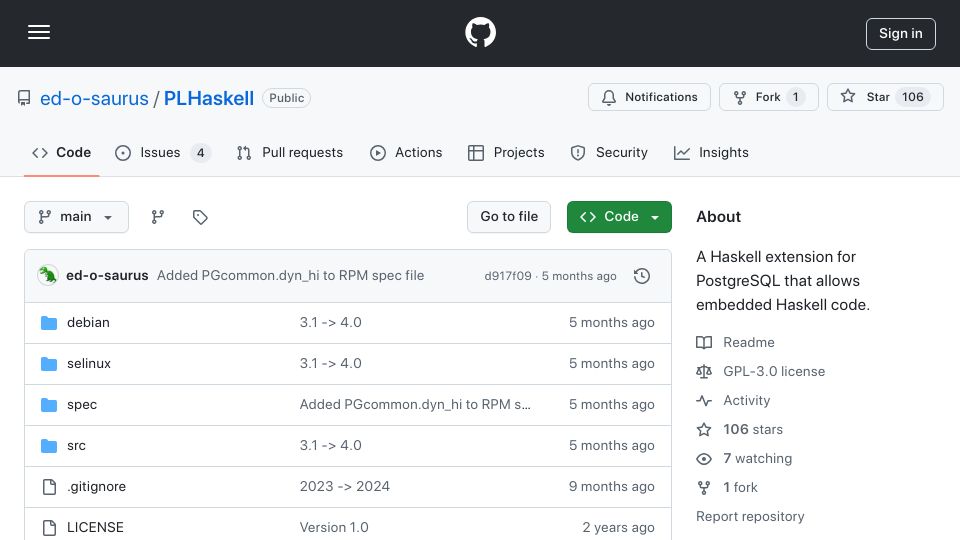Click Report repository link

[x=750, y=517]
